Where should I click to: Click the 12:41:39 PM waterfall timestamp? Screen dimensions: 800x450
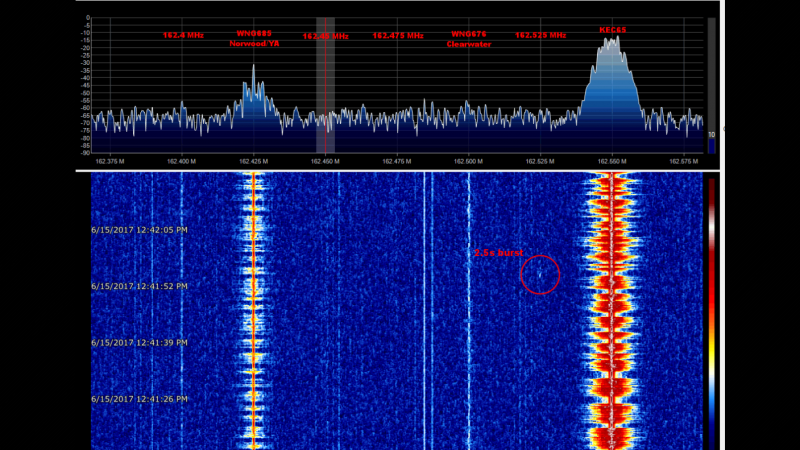click(x=139, y=342)
